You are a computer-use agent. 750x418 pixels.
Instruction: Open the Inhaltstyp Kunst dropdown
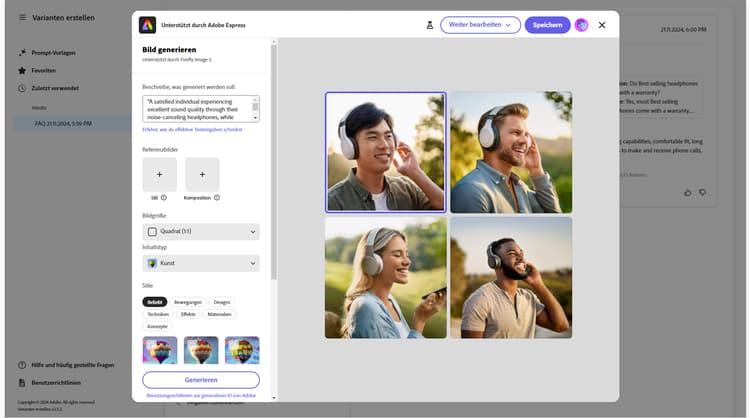pos(201,263)
